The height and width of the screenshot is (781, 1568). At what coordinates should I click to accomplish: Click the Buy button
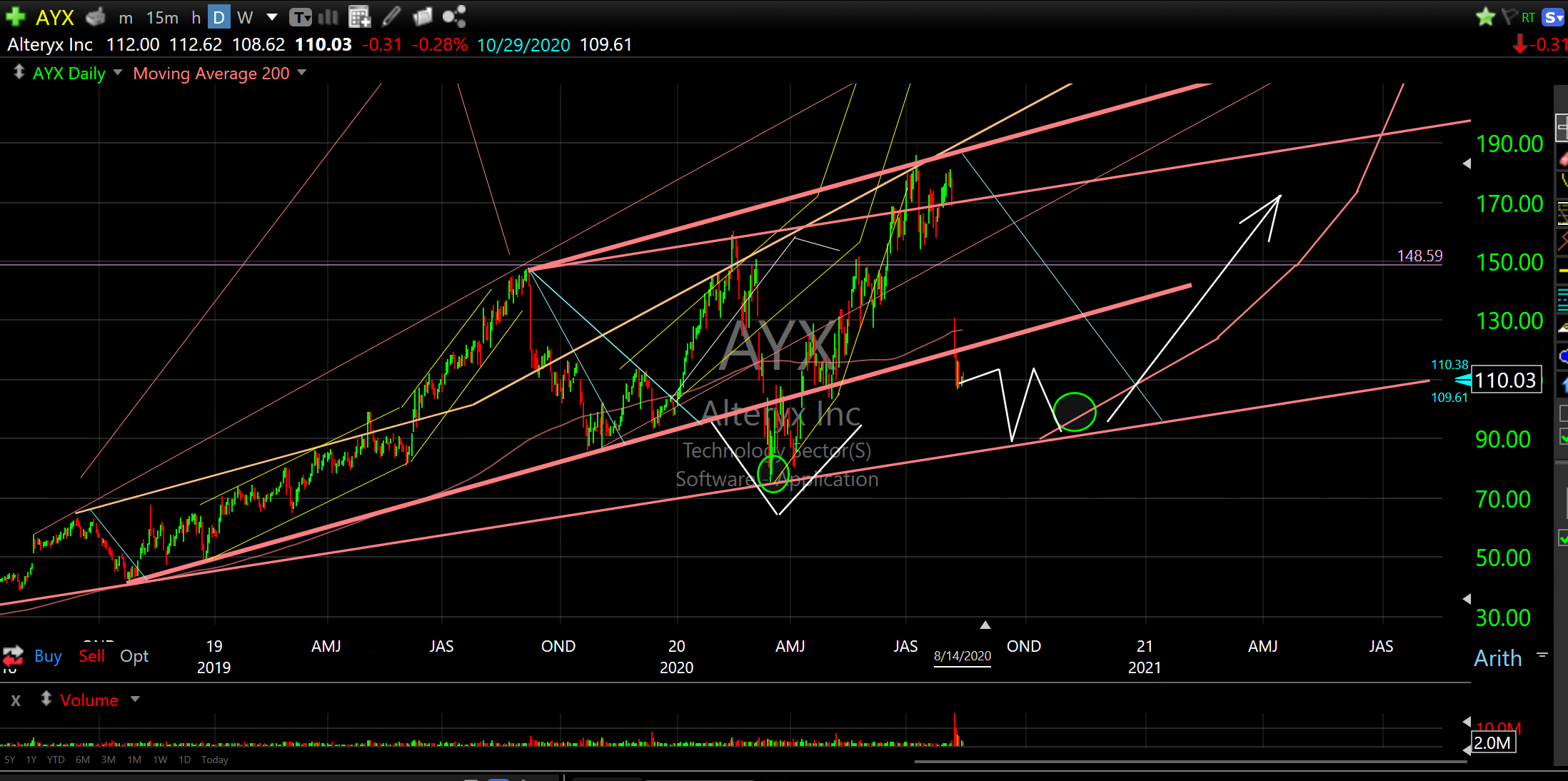[48, 655]
